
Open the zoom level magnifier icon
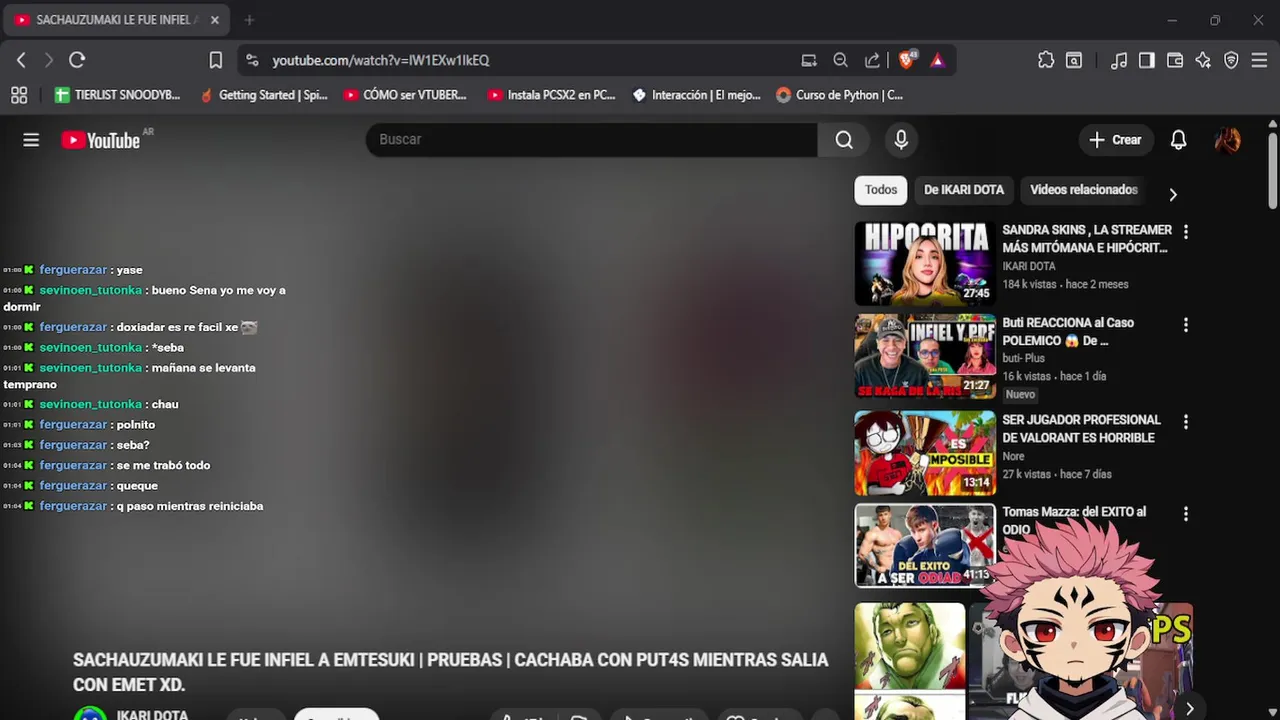pyautogui.click(x=841, y=60)
